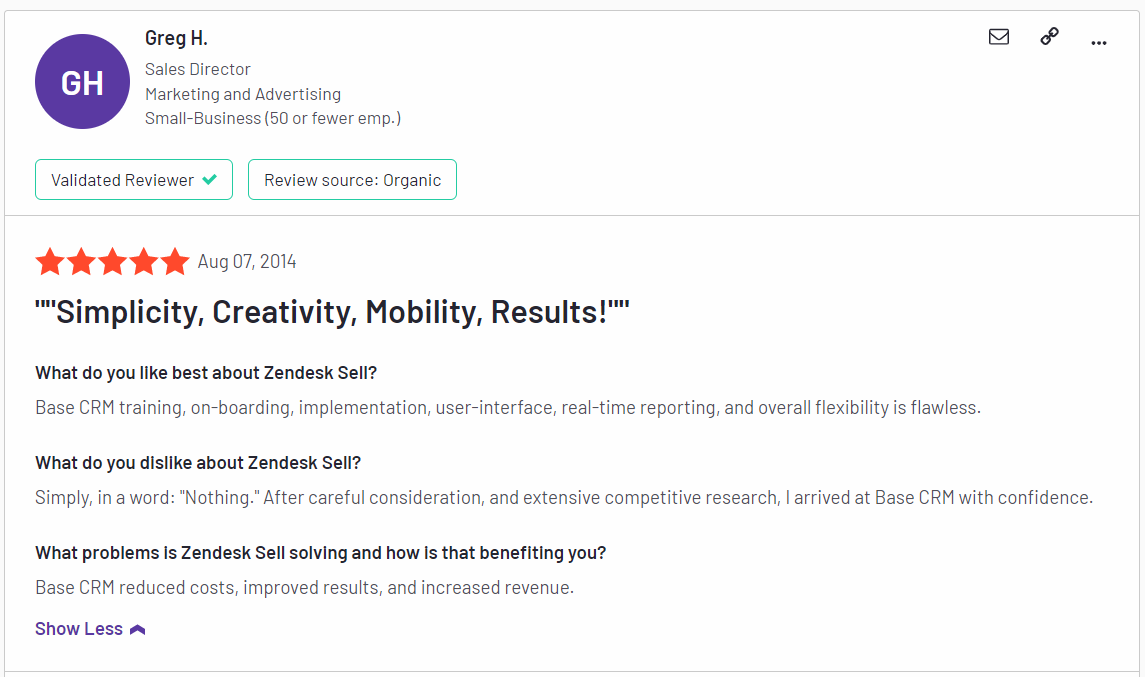Click the review title Simplicity, Creativity, Mobility, Results
The image size is (1145, 677).
pos(332,312)
